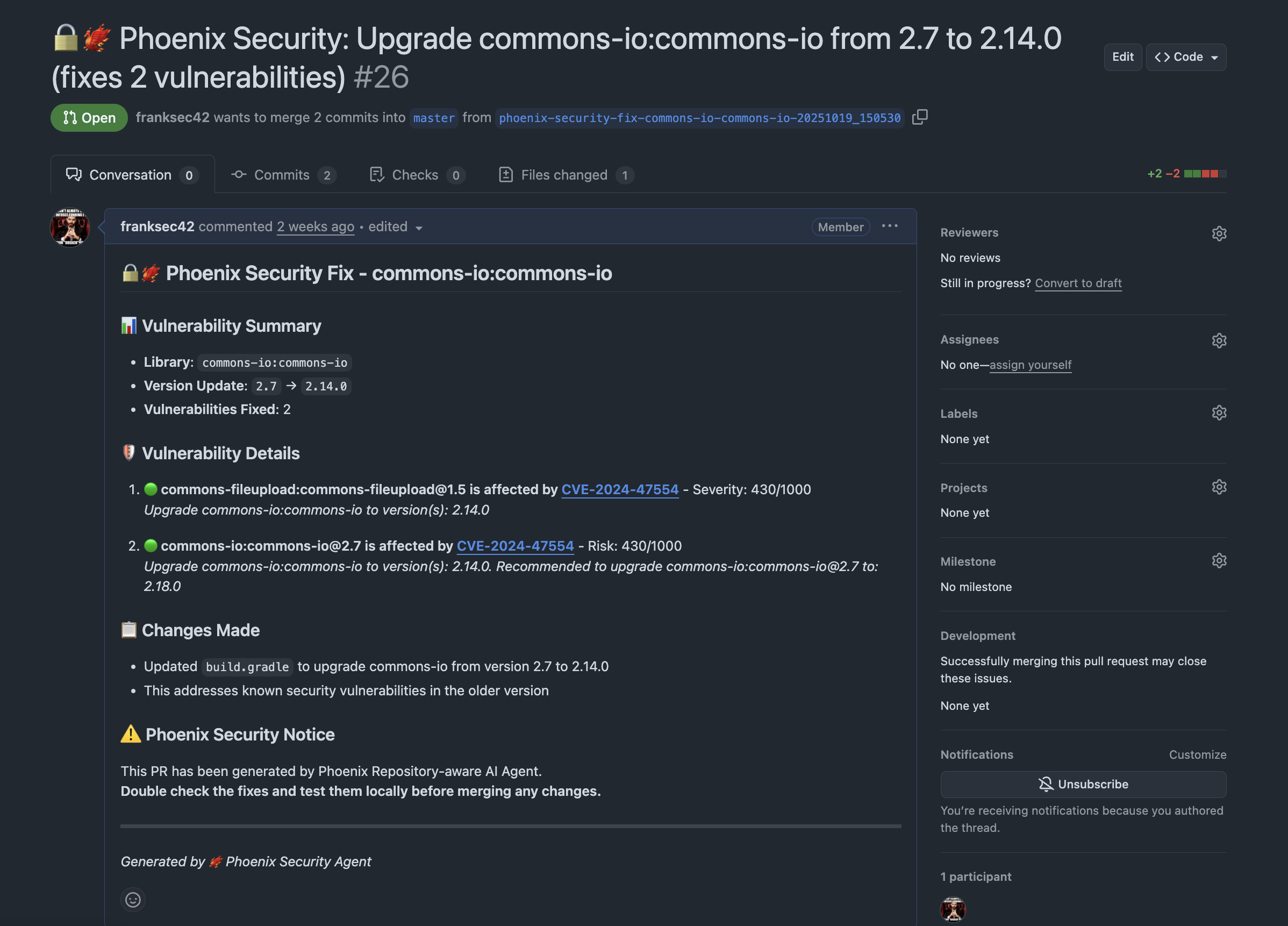Click Convert to draft link

click(x=1078, y=283)
